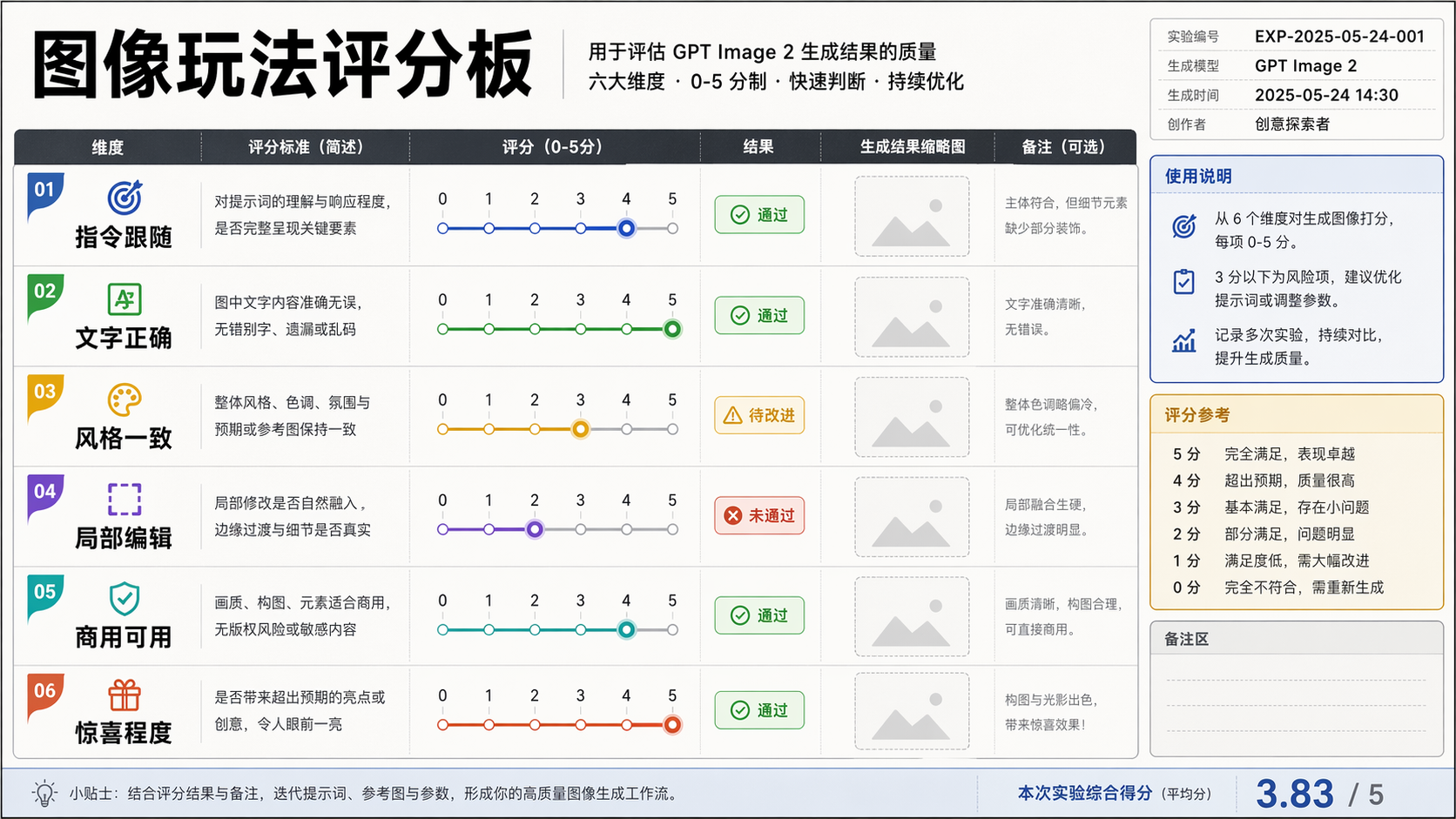The width and height of the screenshot is (1456, 819).
Task: Click the shield check 商用可用 icon
Action: [x=125, y=599]
